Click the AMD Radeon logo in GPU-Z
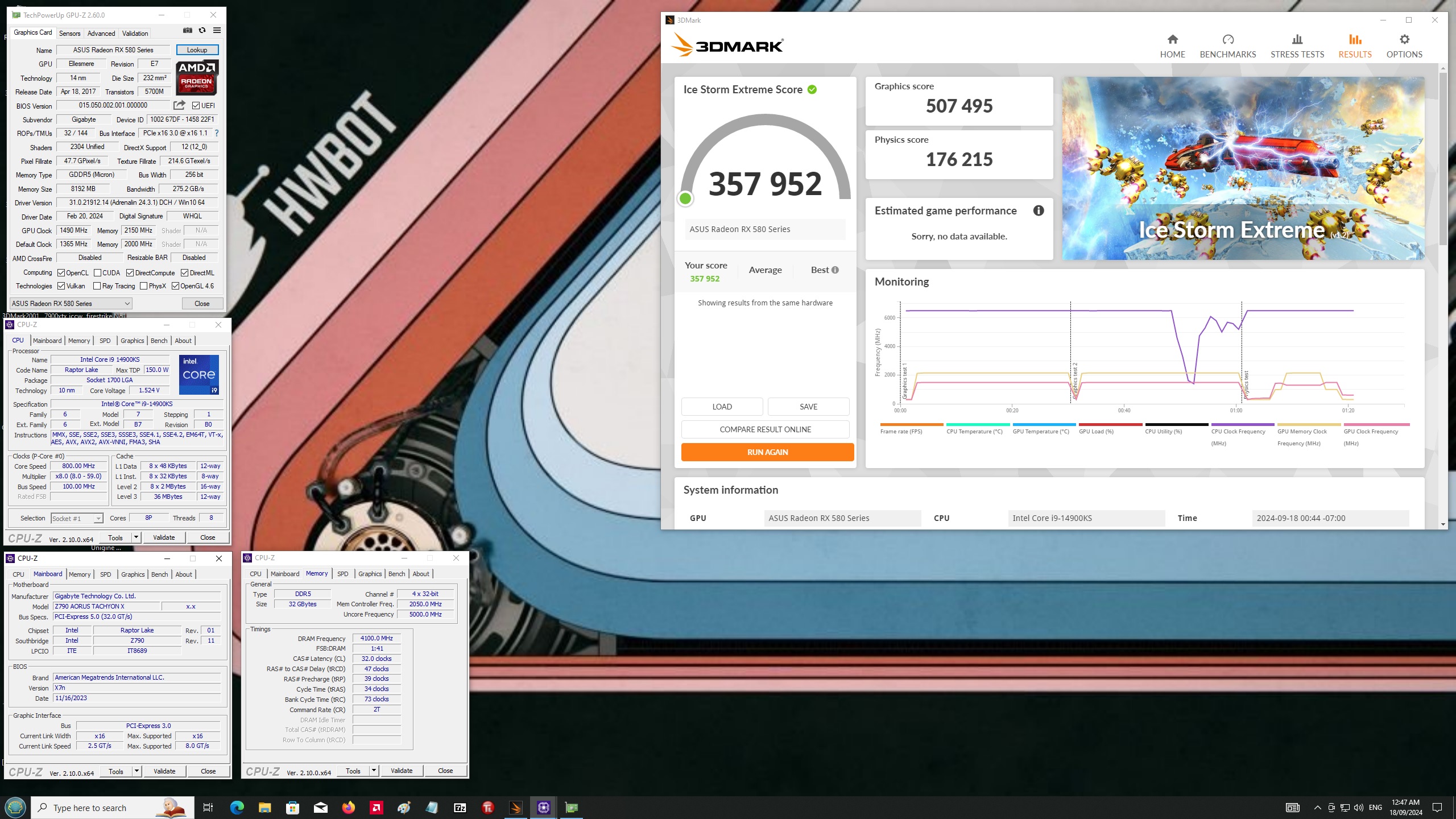This screenshot has width=1456, height=819. click(x=197, y=77)
